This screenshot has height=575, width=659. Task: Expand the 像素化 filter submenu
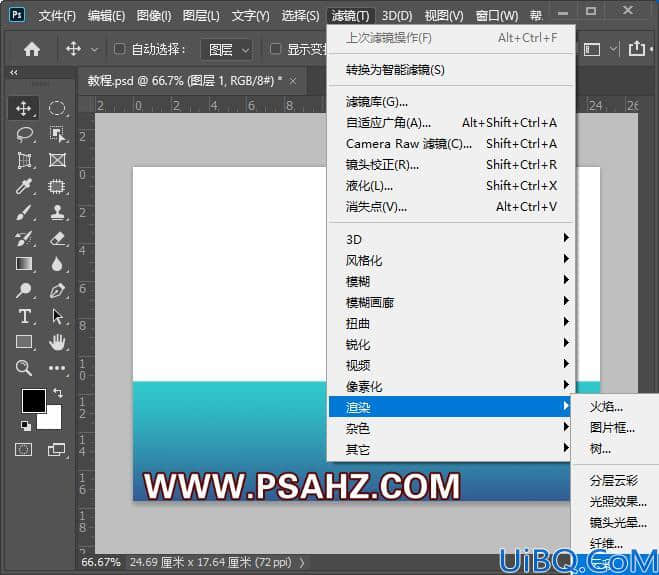449,386
